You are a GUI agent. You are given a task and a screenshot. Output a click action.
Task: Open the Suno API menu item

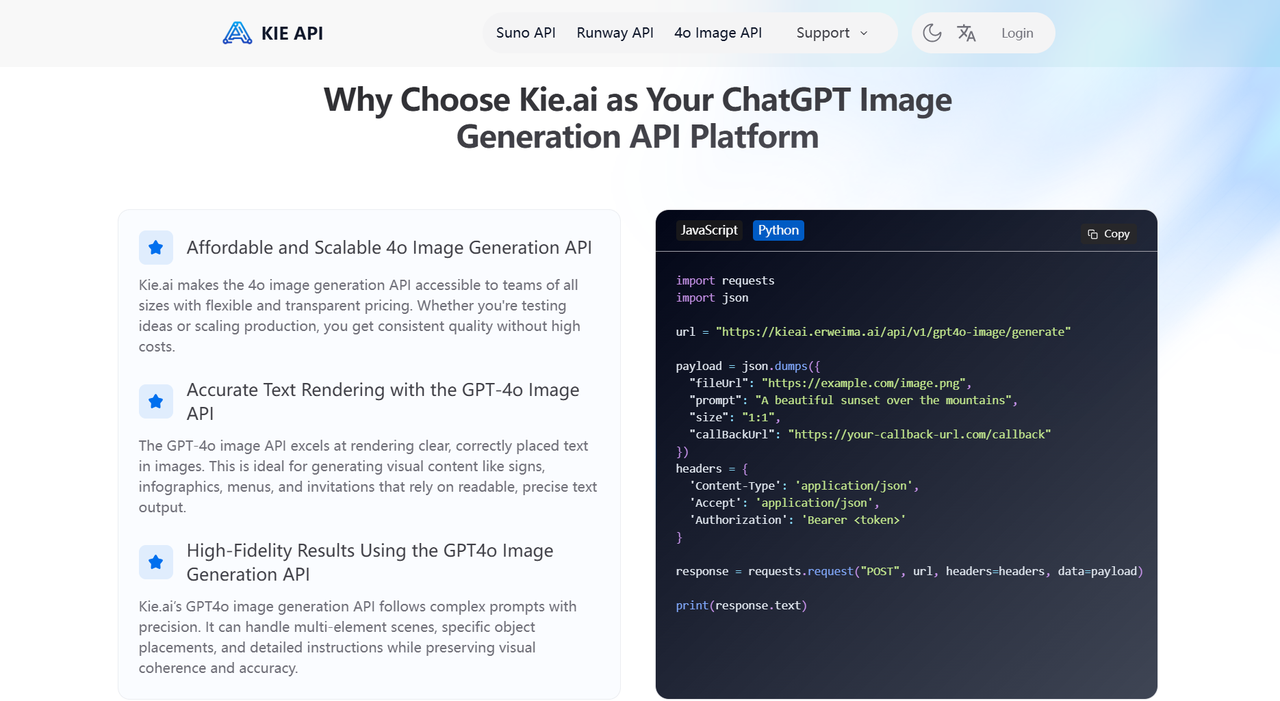coord(526,33)
